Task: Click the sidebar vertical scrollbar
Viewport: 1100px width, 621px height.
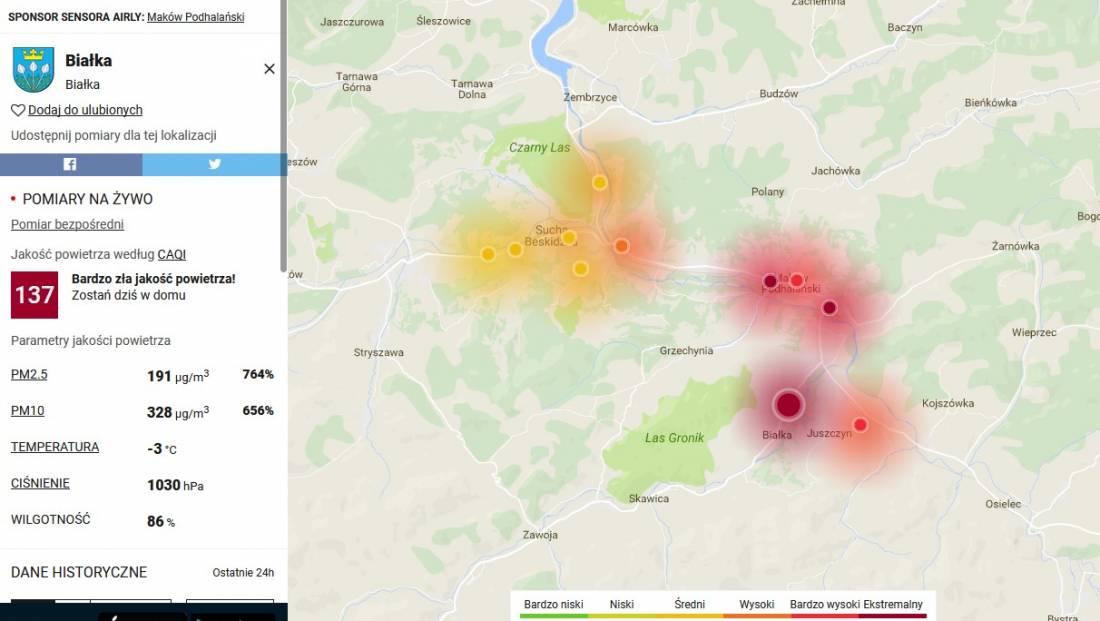Action: [x=283, y=135]
